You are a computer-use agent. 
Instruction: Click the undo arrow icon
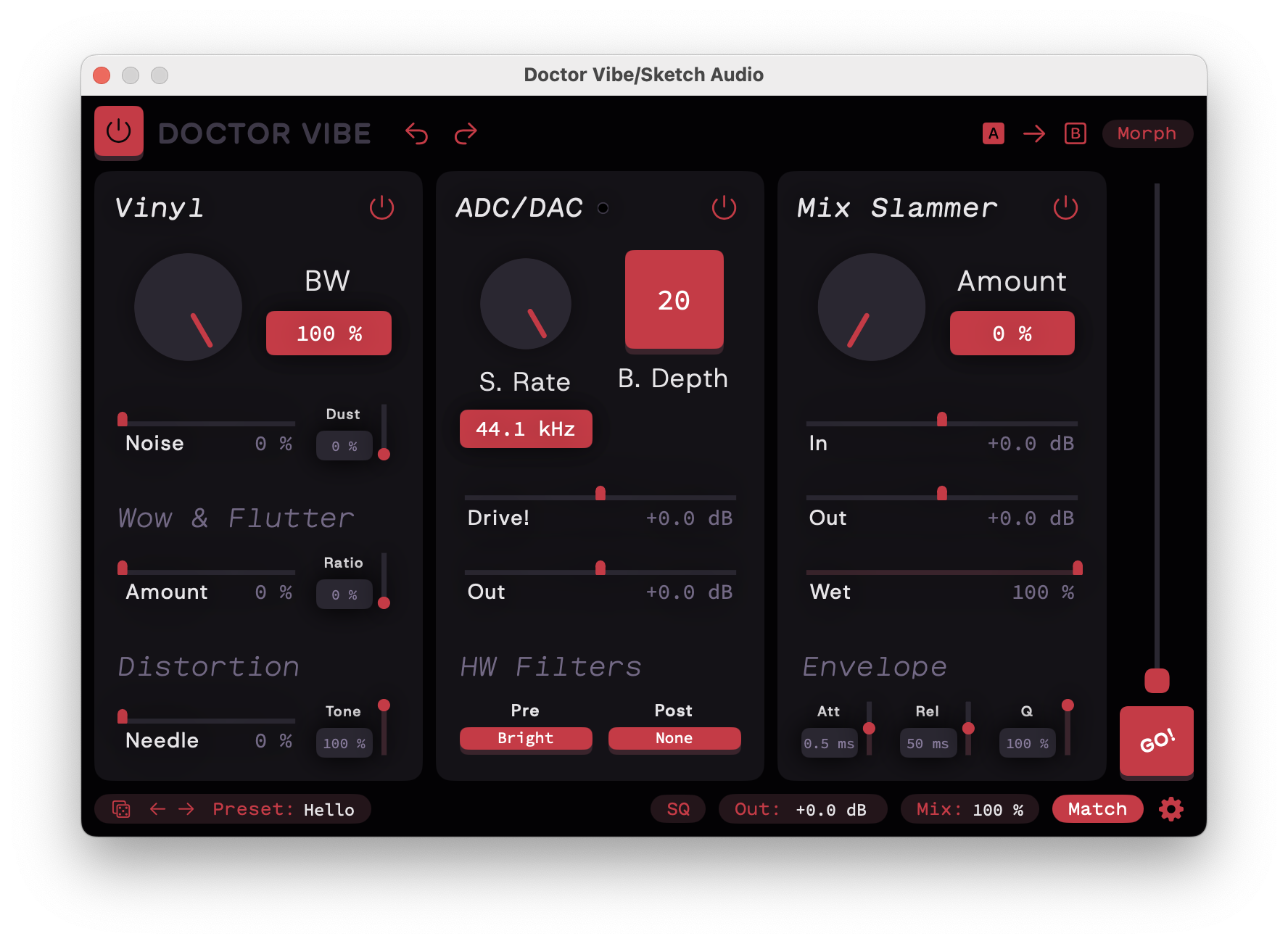416,133
